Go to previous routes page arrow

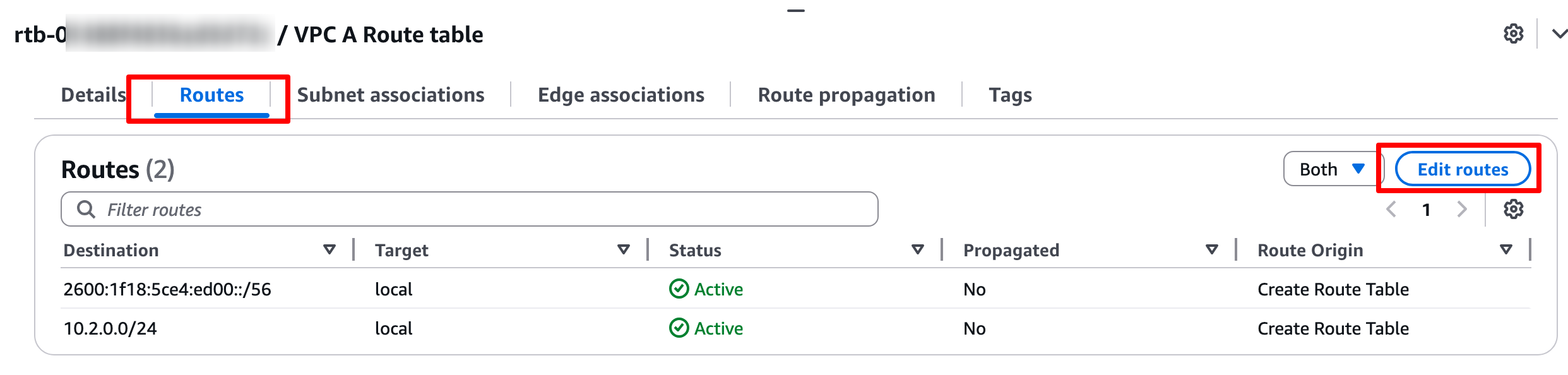click(x=1391, y=209)
